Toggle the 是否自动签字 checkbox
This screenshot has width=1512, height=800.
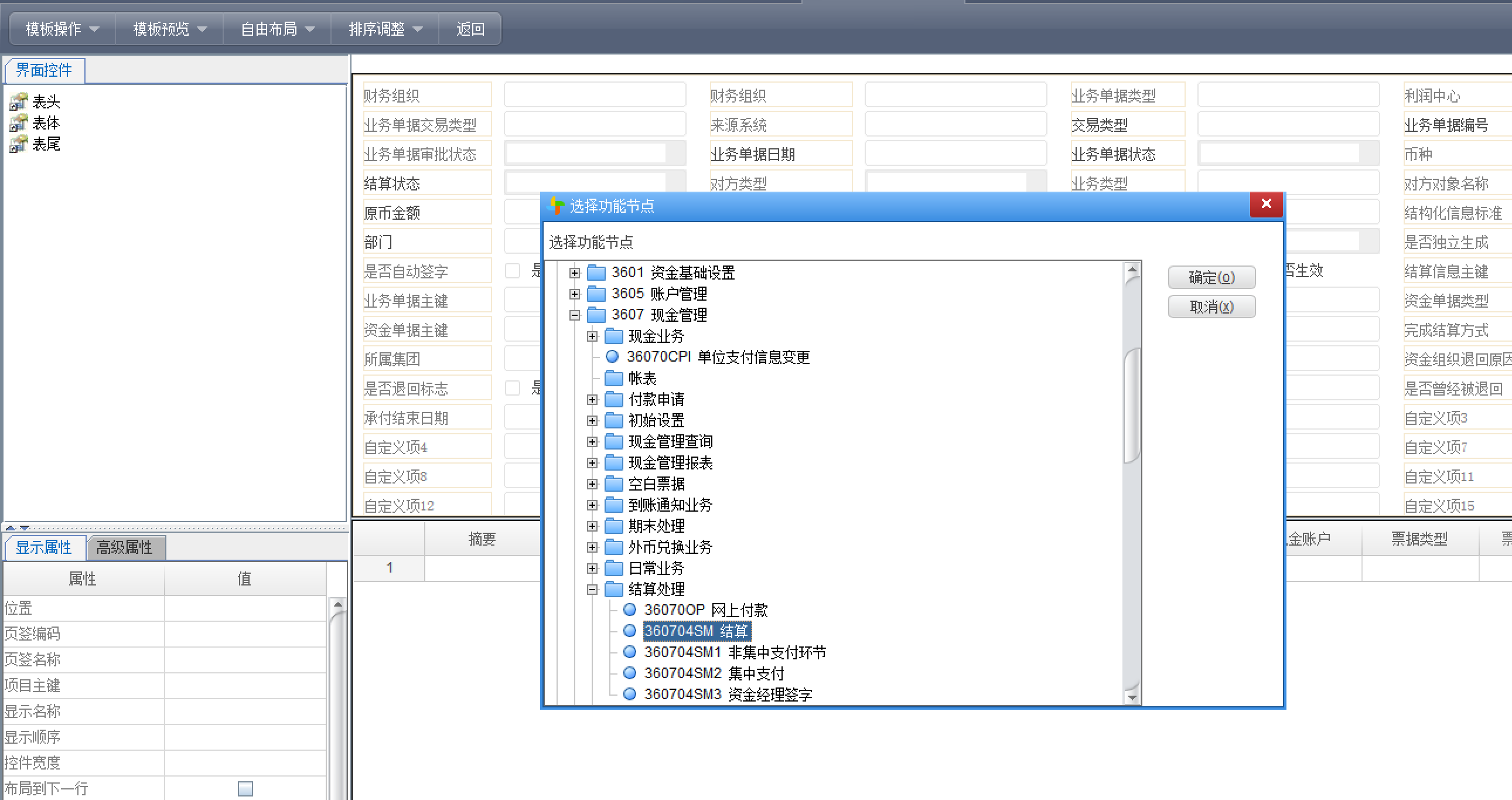(x=513, y=271)
